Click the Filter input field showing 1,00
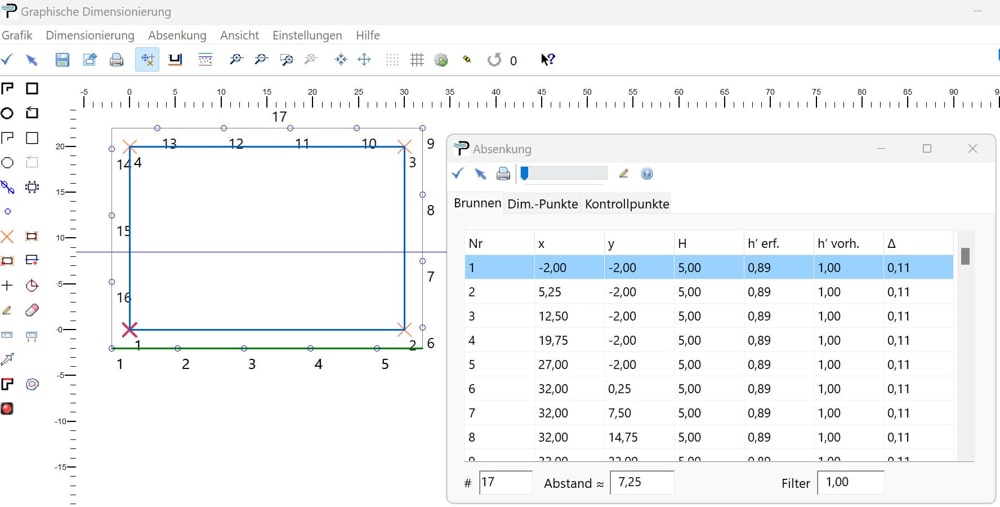This screenshot has height=507, width=1000. point(850,483)
